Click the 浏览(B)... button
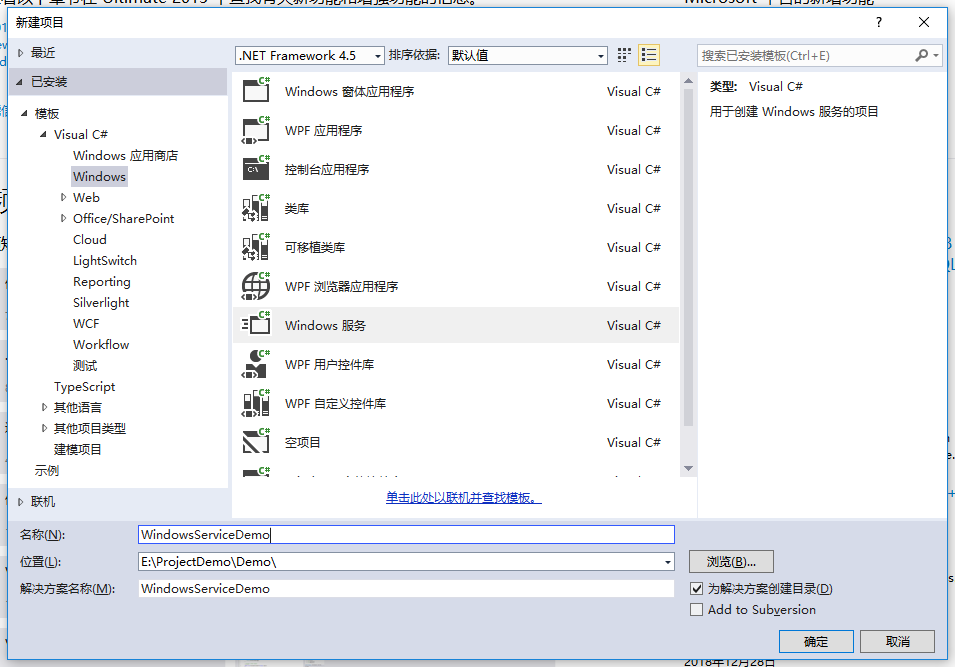 coord(731,562)
